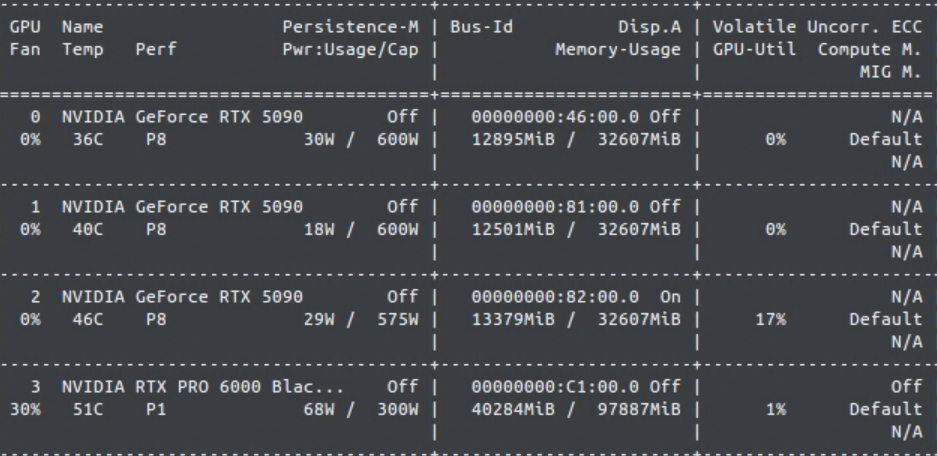Click the 'Pwr:Usage/Cap' header text
The height and width of the screenshot is (456, 937).
[351, 50]
